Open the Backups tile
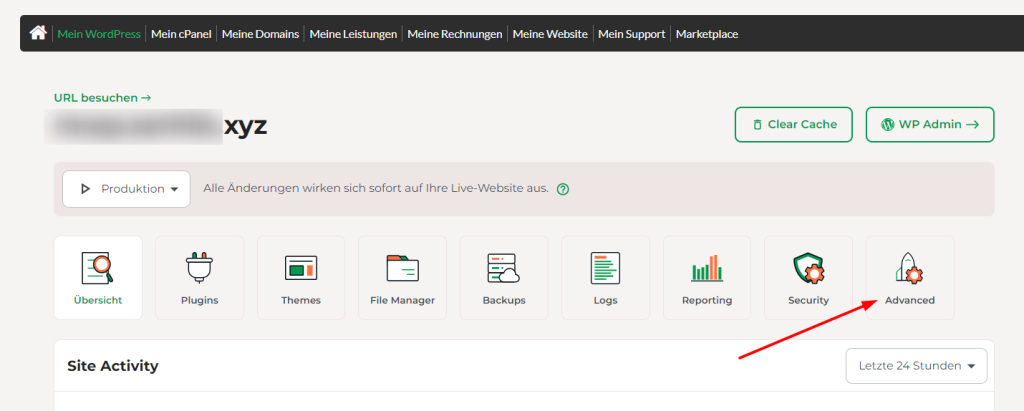1024x411 pixels. pyautogui.click(x=504, y=278)
